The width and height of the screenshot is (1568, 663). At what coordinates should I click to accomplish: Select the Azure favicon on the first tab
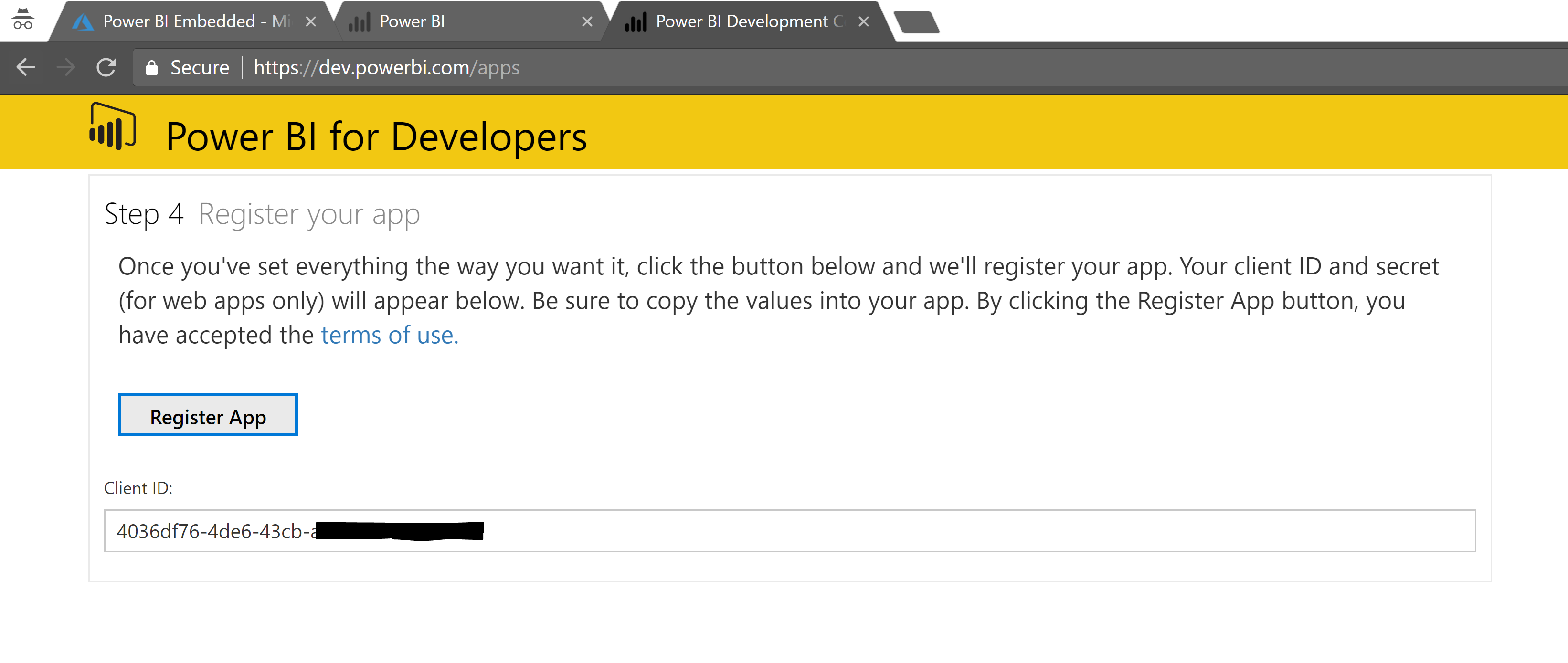[x=83, y=21]
